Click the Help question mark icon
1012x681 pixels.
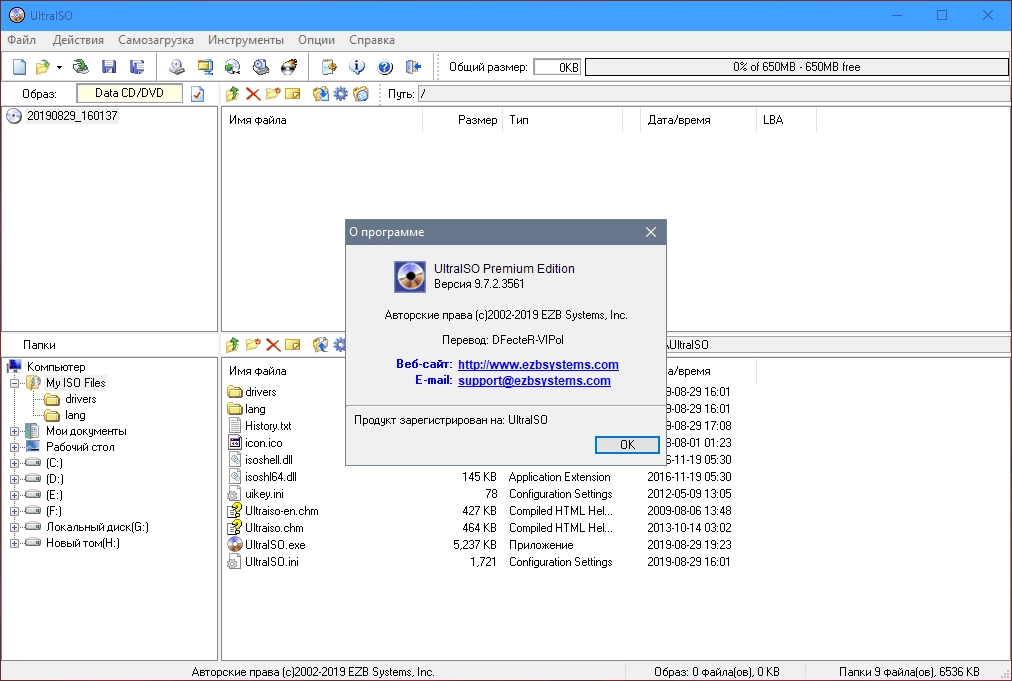pos(385,66)
